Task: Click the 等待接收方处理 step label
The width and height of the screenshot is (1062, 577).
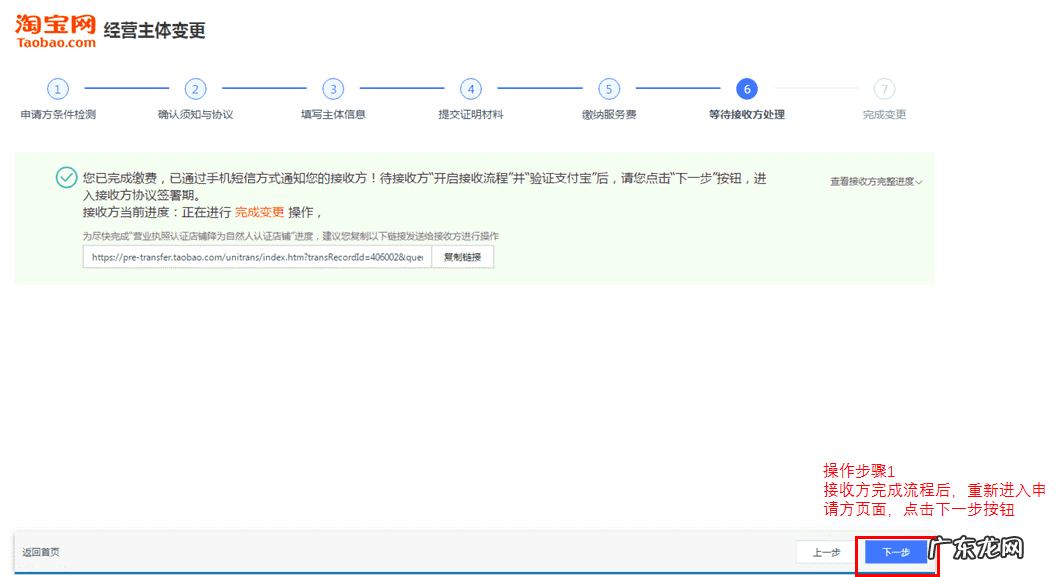Action: (x=746, y=114)
